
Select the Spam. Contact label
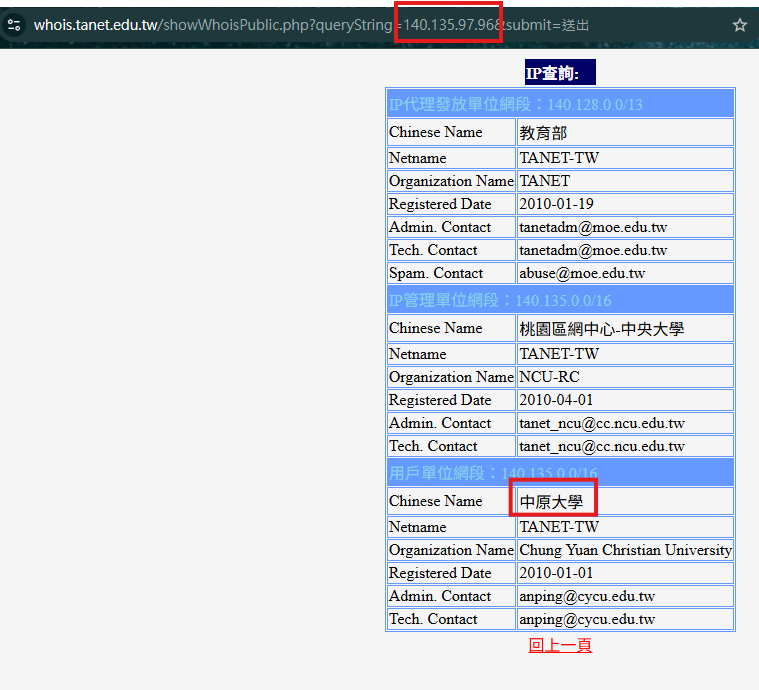451,273
